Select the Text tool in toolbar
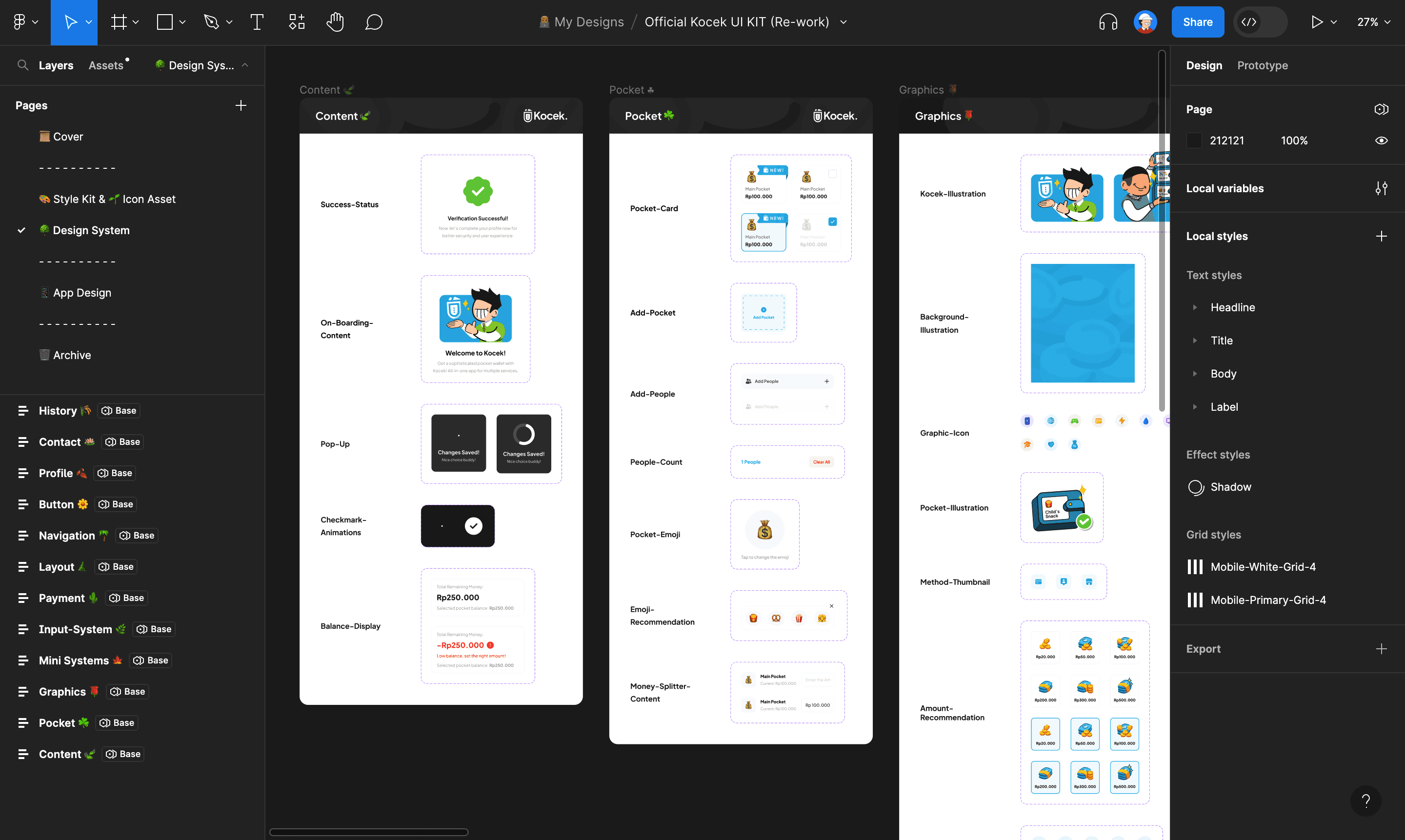The image size is (1405, 840). pyautogui.click(x=257, y=22)
